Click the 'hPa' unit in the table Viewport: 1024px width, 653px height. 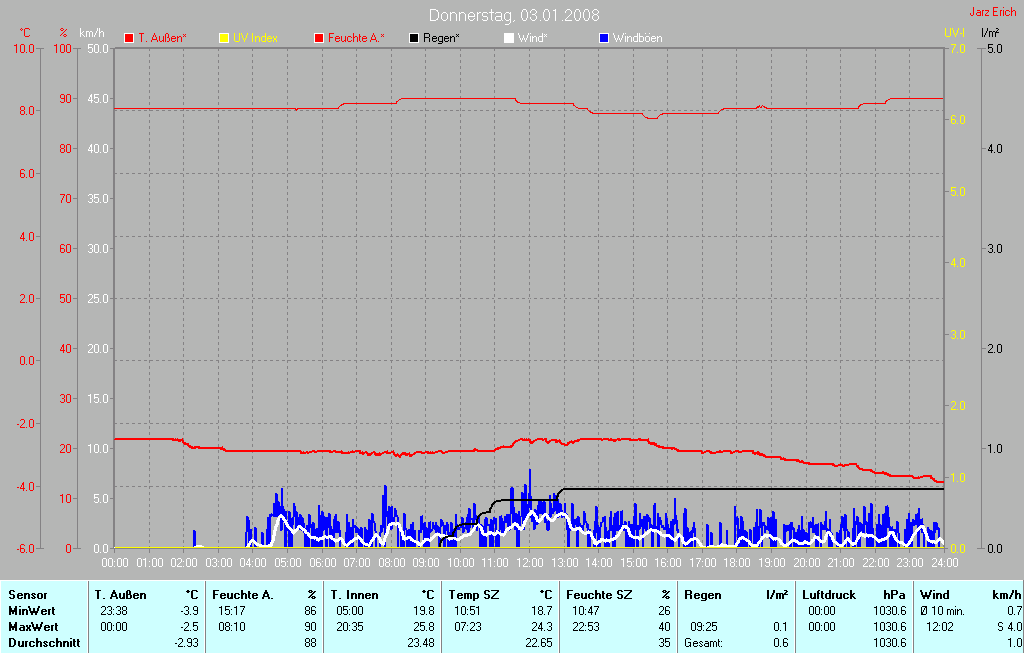pyautogui.click(x=894, y=595)
